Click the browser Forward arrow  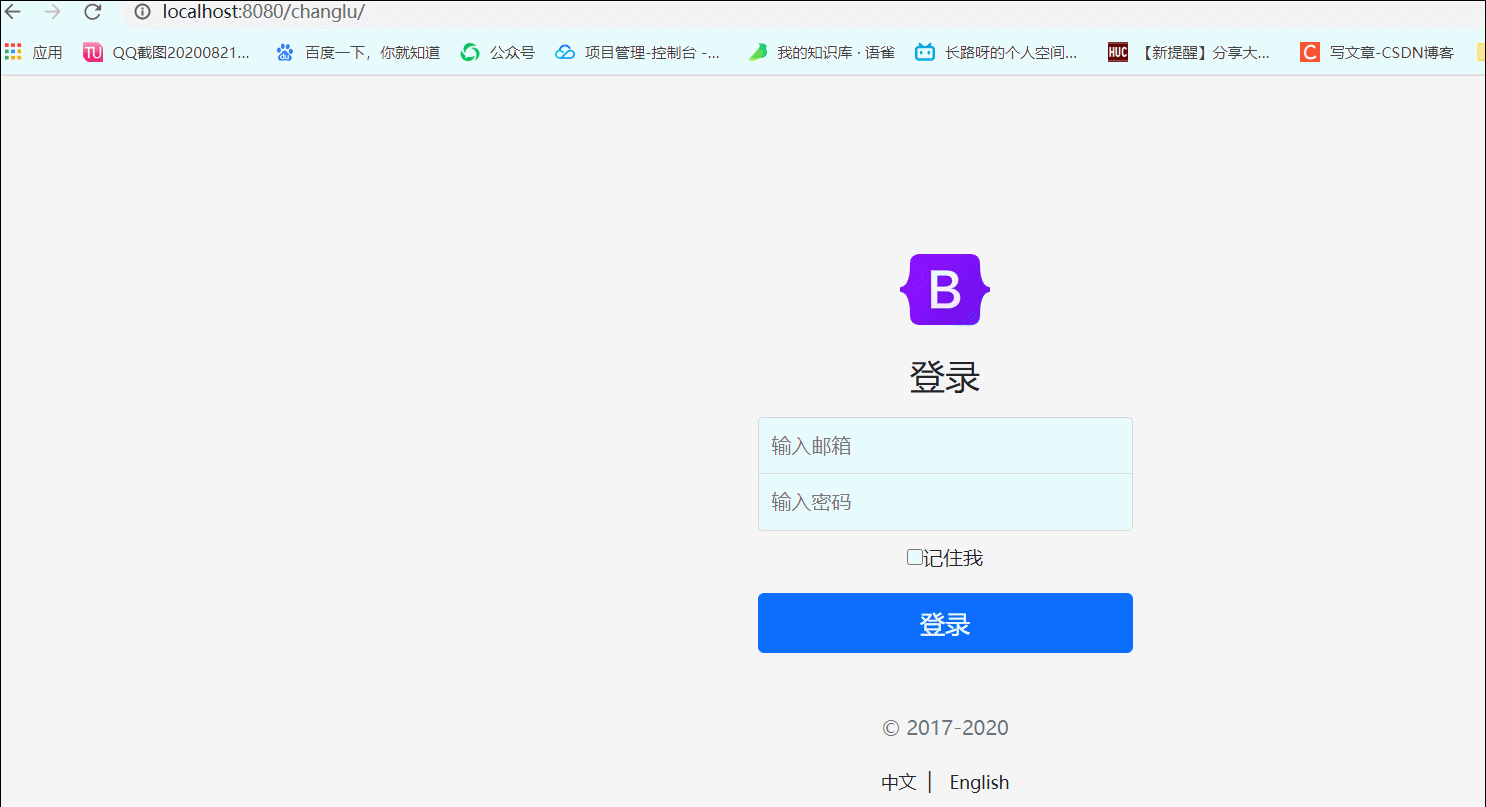tap(53, 12)
